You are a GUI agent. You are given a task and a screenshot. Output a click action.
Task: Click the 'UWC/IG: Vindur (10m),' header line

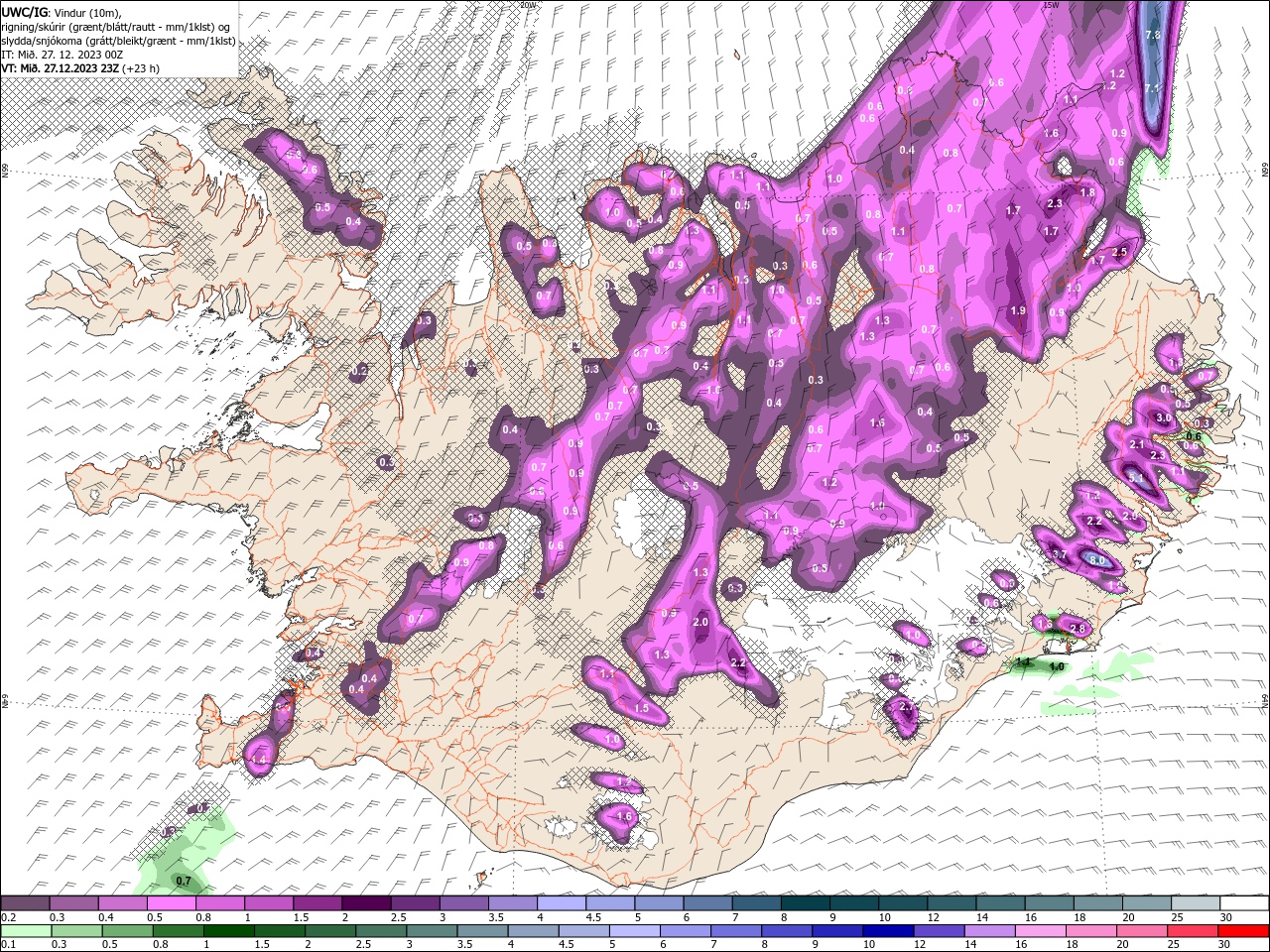click(62, 12)
